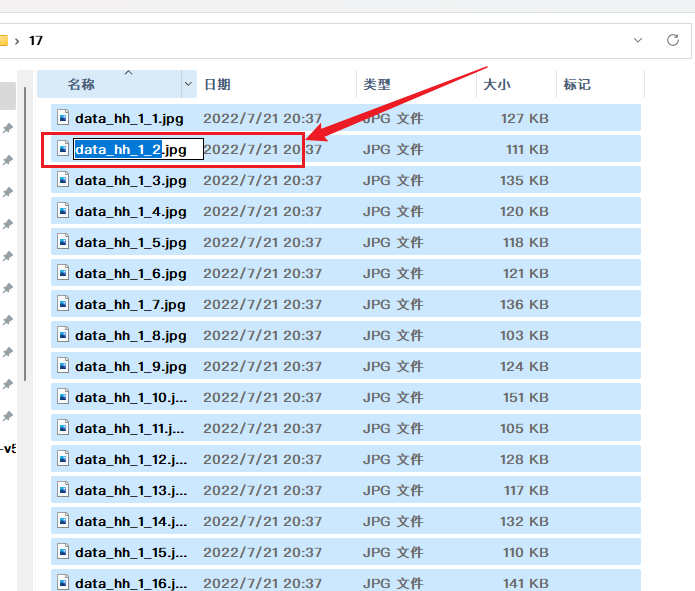This screenshot has width=695, height=591.
Task: Sort files by 日期 column header
Action: (x=217, y=84)
